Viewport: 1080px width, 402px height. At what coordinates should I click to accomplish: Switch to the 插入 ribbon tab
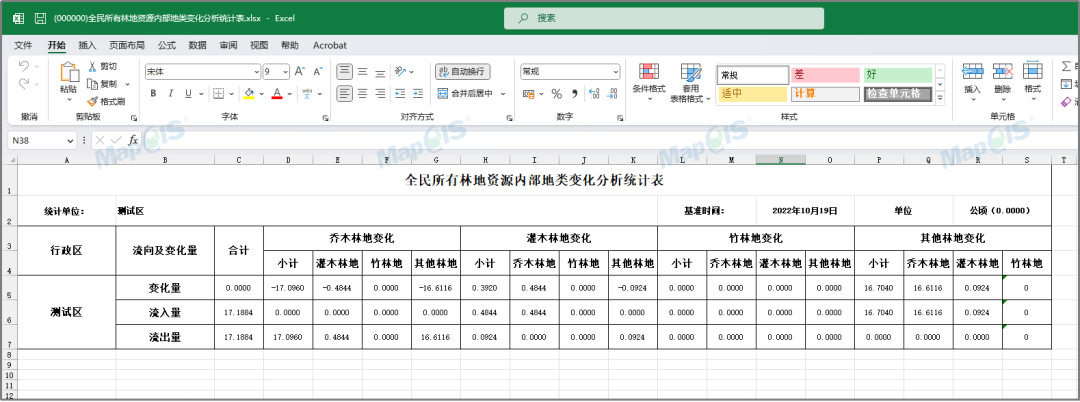[x=87, y=45]
